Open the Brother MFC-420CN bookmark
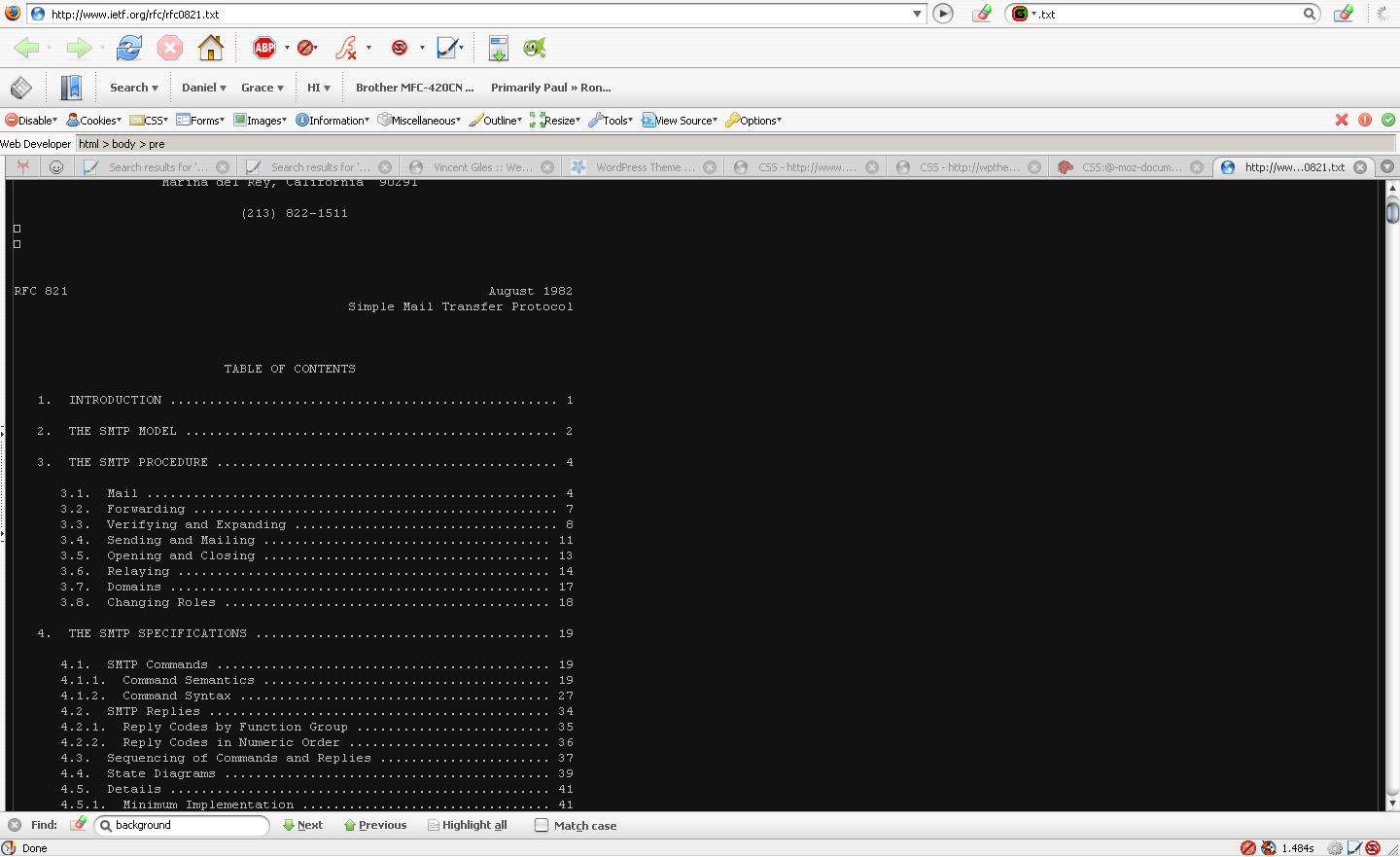Image resolution: width=1400 pixels, height=857 pixels. [x=415, y=88]
